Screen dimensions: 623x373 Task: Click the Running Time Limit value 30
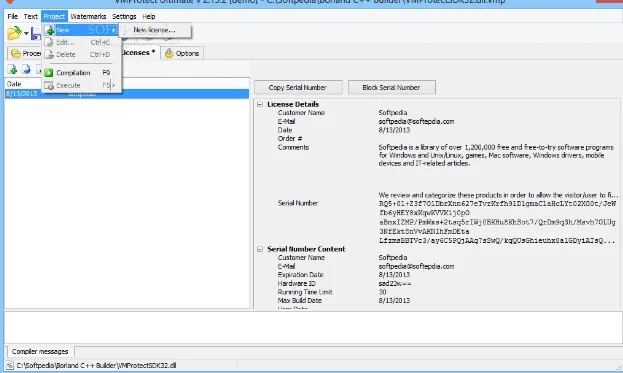(x=382, y=292)
